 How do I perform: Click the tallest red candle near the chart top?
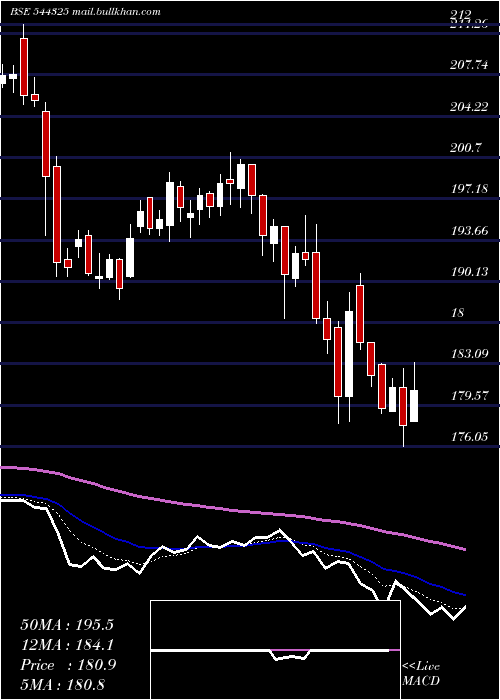tap(24, 67)
